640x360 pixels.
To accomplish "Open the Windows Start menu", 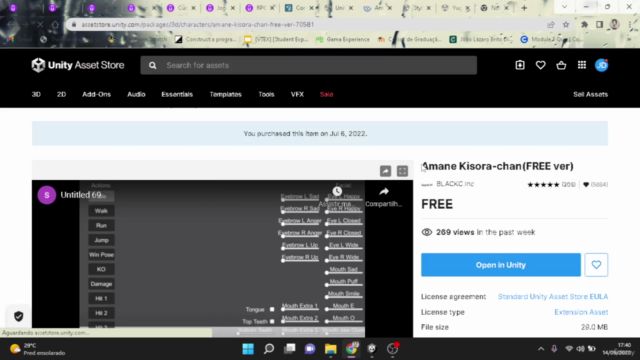I will [x=248, y=349].
